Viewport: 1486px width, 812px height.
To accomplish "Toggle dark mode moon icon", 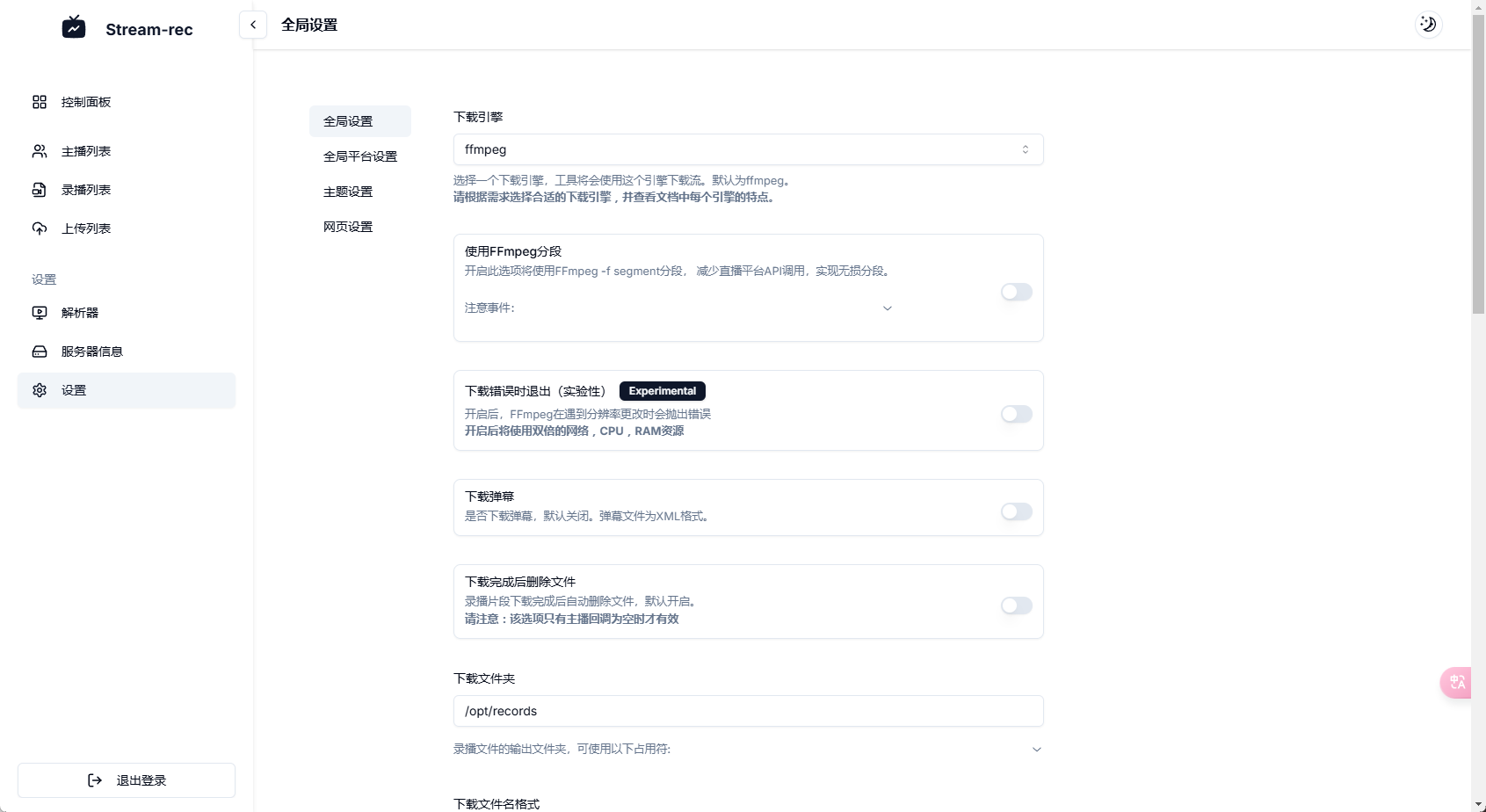I will (x=1429, y=25).
